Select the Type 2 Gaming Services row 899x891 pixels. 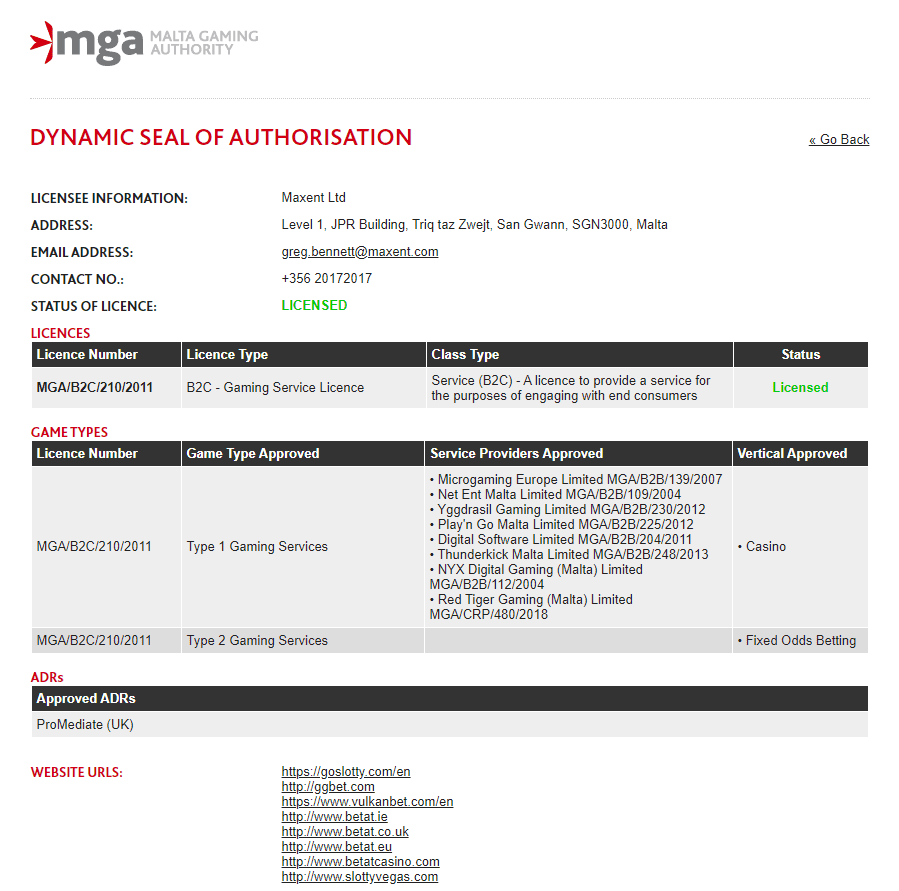click(257, 641)
